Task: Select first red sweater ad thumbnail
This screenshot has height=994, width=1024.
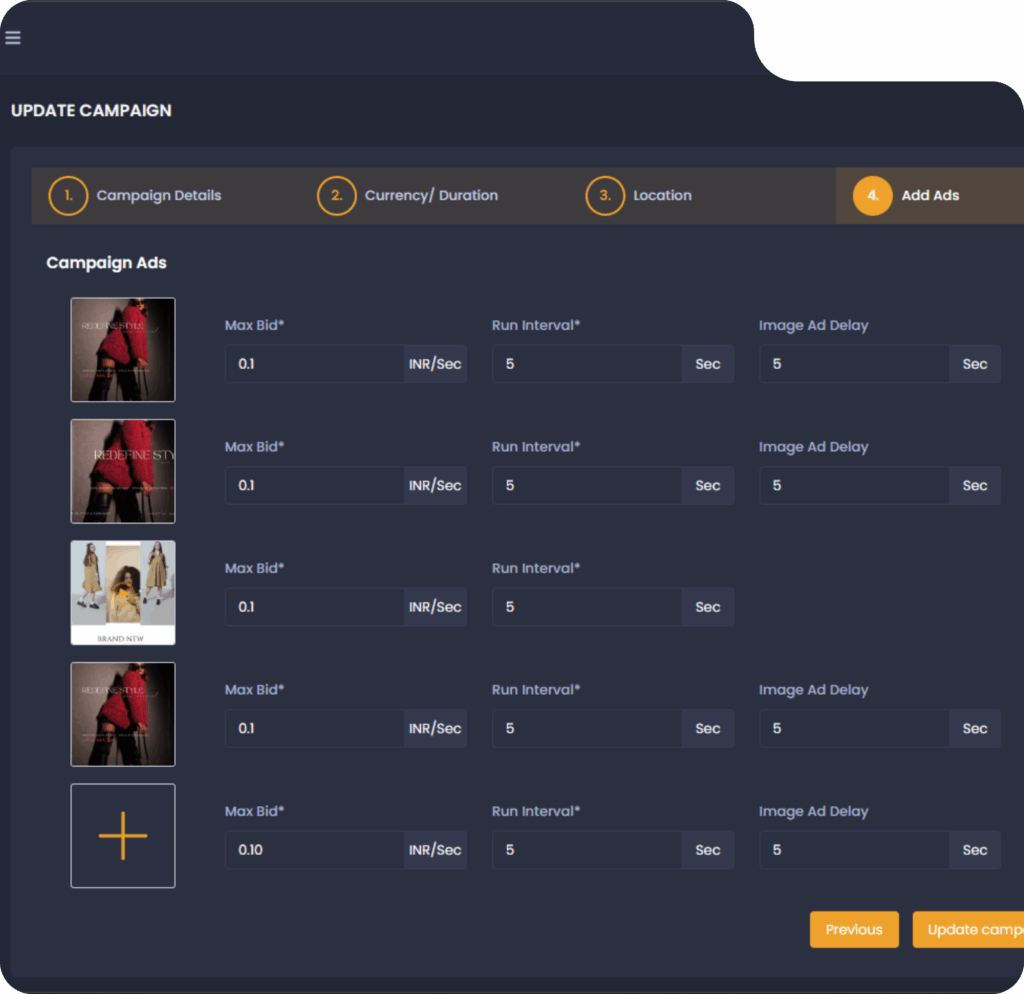Action: point(123,350)
